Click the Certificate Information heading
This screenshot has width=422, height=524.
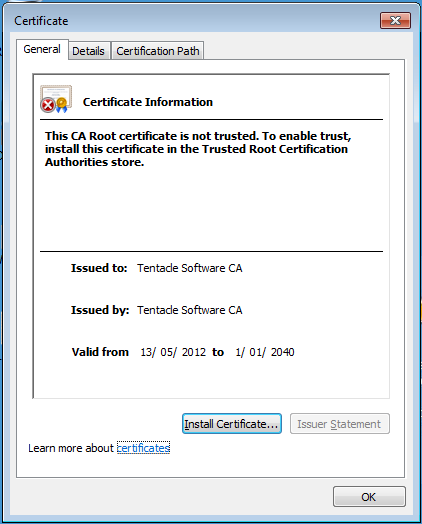[x=148, y=102]
